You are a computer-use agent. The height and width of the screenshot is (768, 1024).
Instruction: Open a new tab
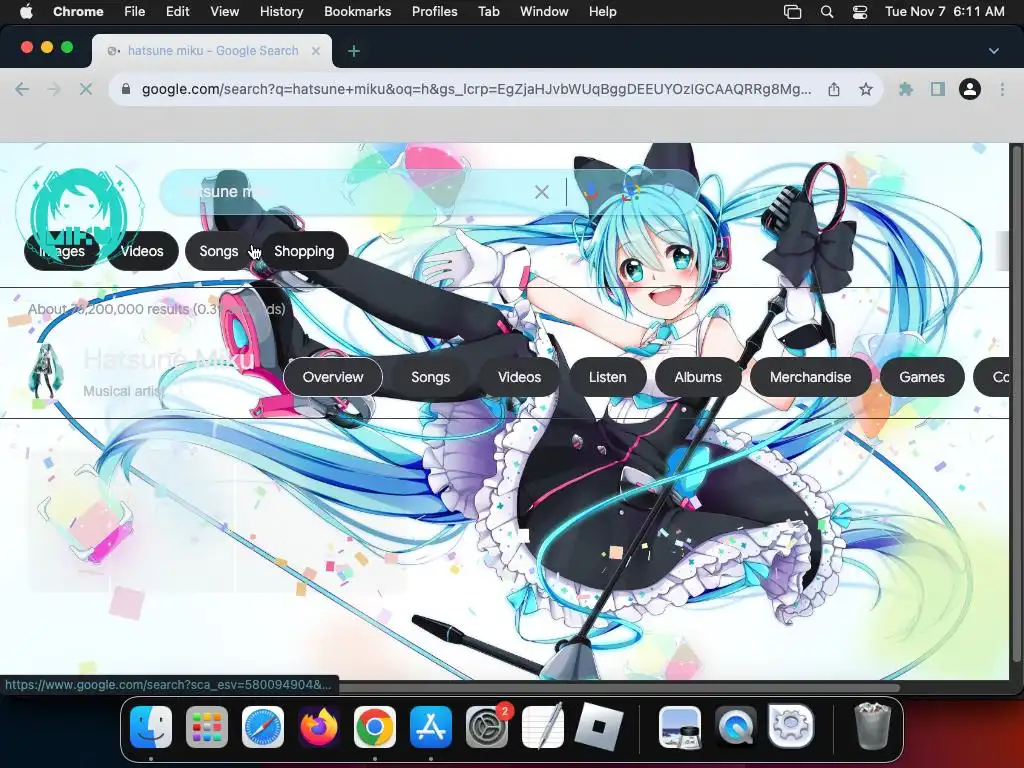click(354, 51)
